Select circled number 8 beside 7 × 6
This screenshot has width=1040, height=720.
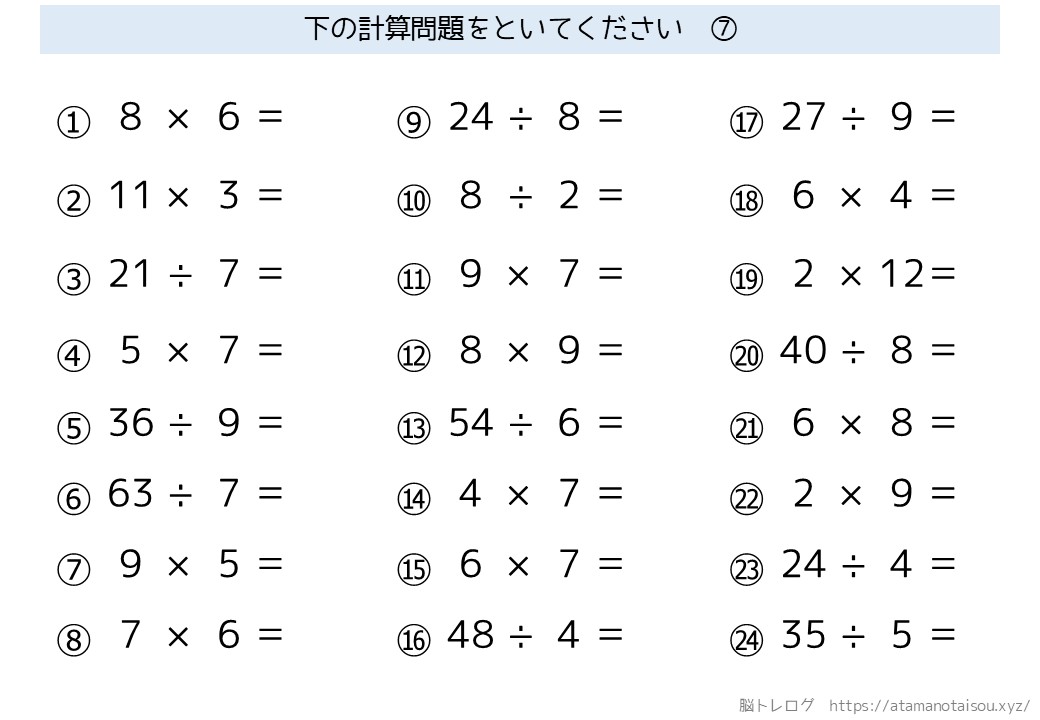(x=74, y=640)
